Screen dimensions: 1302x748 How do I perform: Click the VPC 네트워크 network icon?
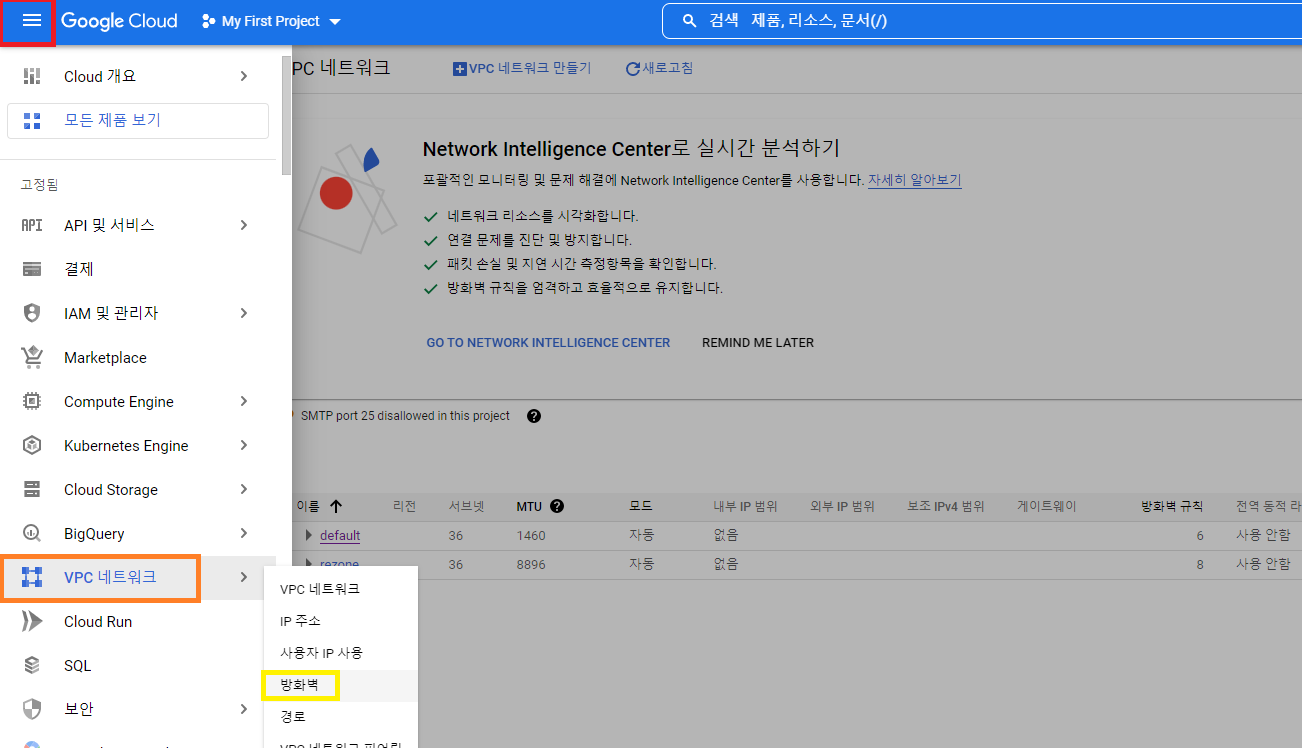32,577
